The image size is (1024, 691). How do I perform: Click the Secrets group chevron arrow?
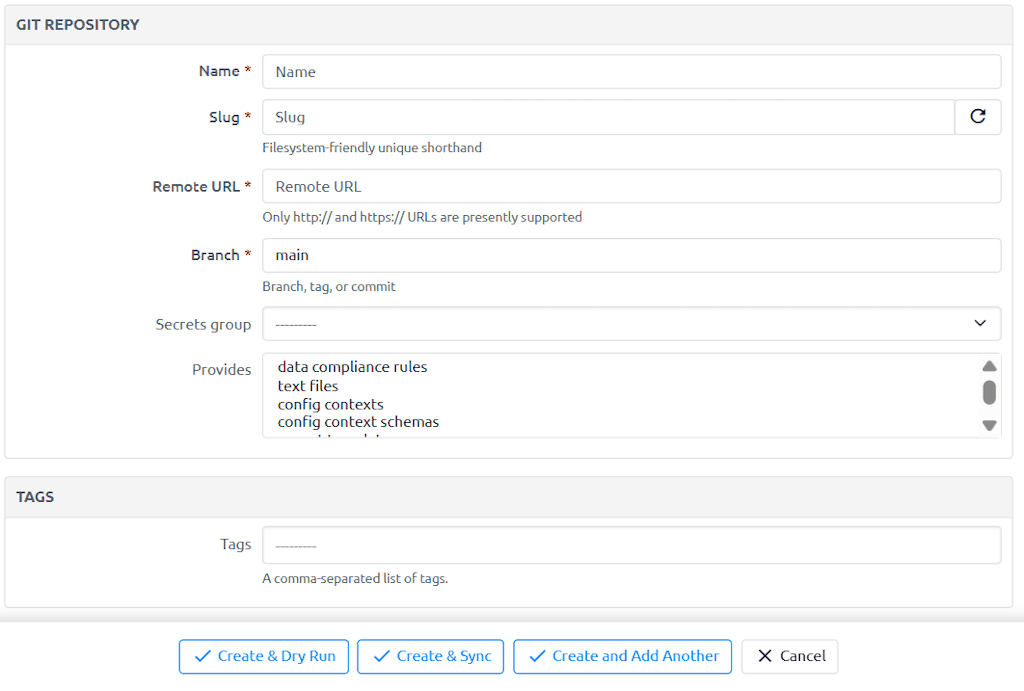point(979,324)
